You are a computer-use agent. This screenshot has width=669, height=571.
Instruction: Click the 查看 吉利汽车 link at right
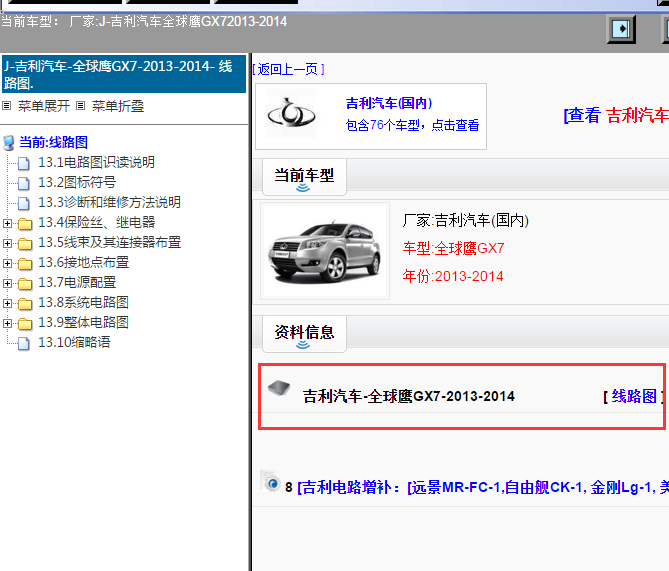pyautogui.click(x=616, y=115)
